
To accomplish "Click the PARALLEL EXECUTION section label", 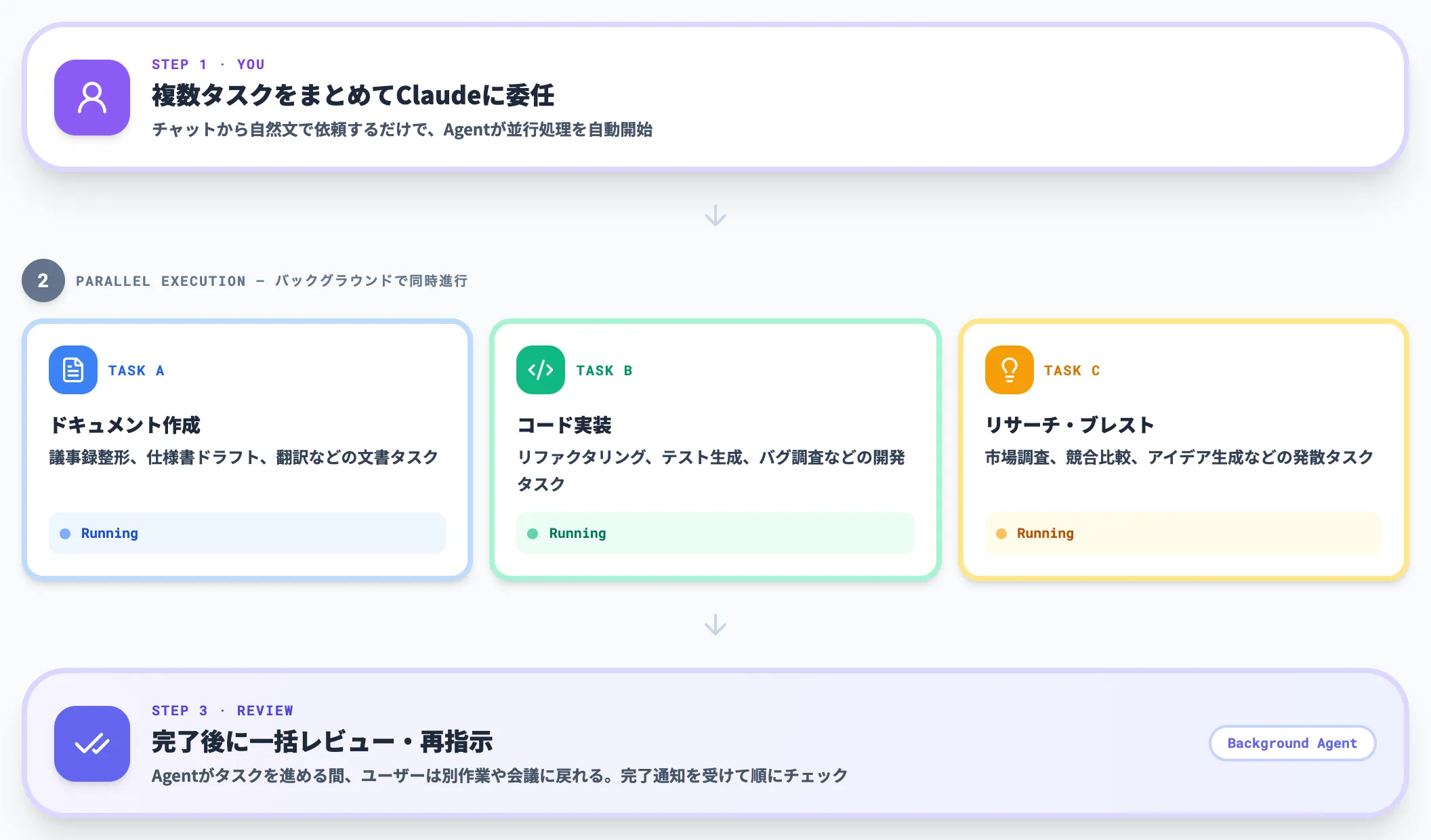I will pos(272,281).
